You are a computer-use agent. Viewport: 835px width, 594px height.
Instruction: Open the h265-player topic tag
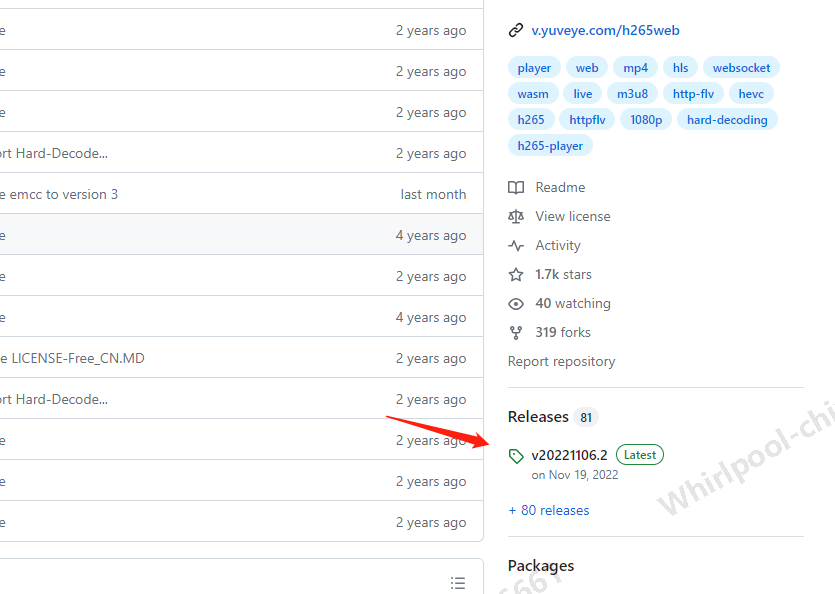tap(550, 145)
